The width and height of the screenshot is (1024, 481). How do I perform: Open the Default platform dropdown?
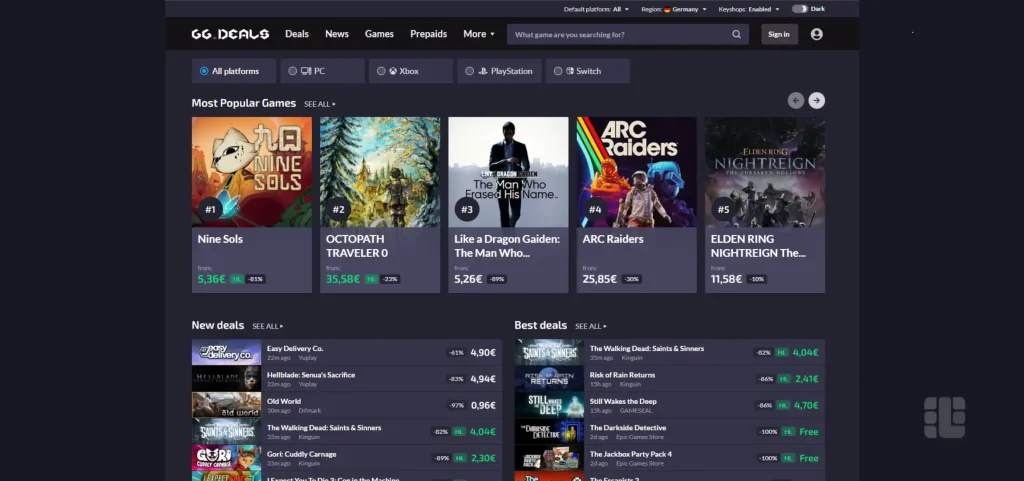point(596,9)
